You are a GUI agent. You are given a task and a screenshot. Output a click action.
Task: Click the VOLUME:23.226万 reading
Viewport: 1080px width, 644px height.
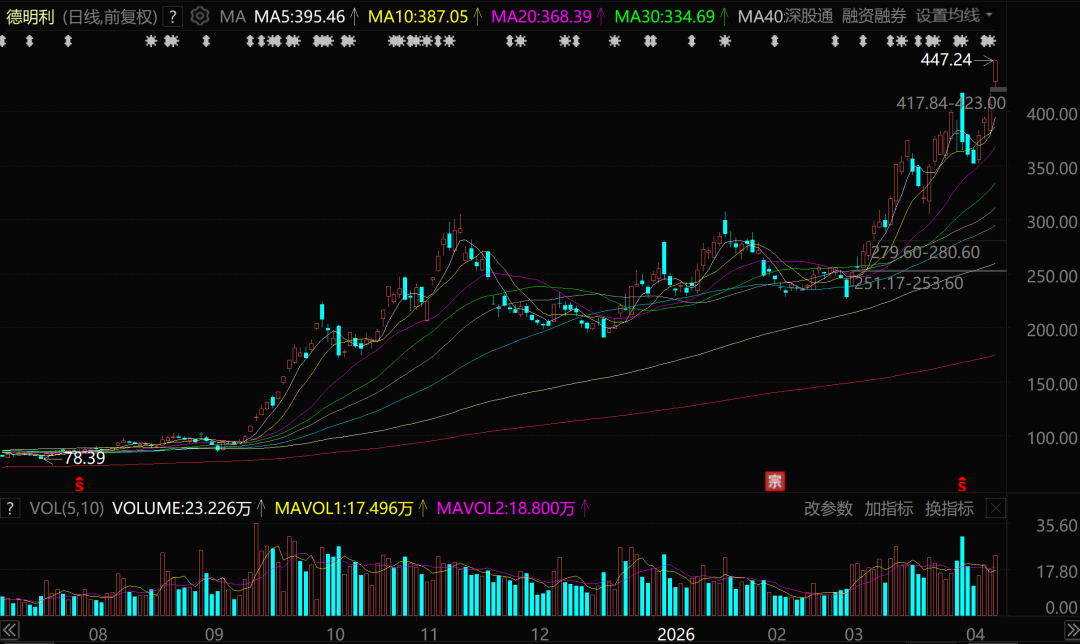tap(182, 509)
